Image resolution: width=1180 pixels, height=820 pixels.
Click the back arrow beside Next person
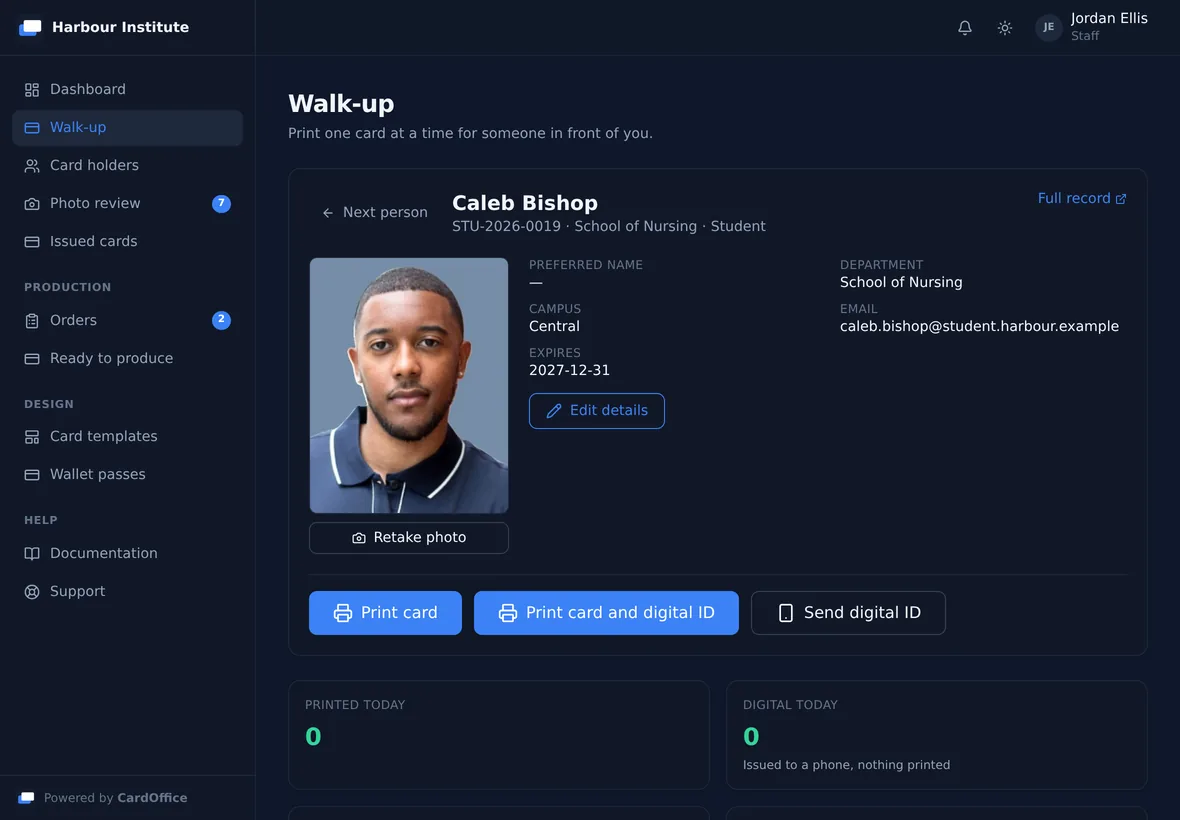pos(327,213)
